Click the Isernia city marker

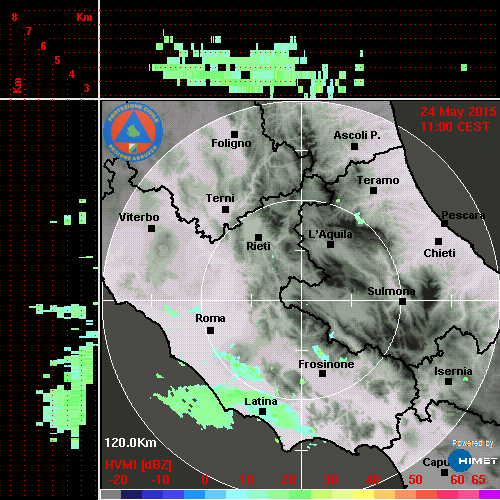[449, 381]
